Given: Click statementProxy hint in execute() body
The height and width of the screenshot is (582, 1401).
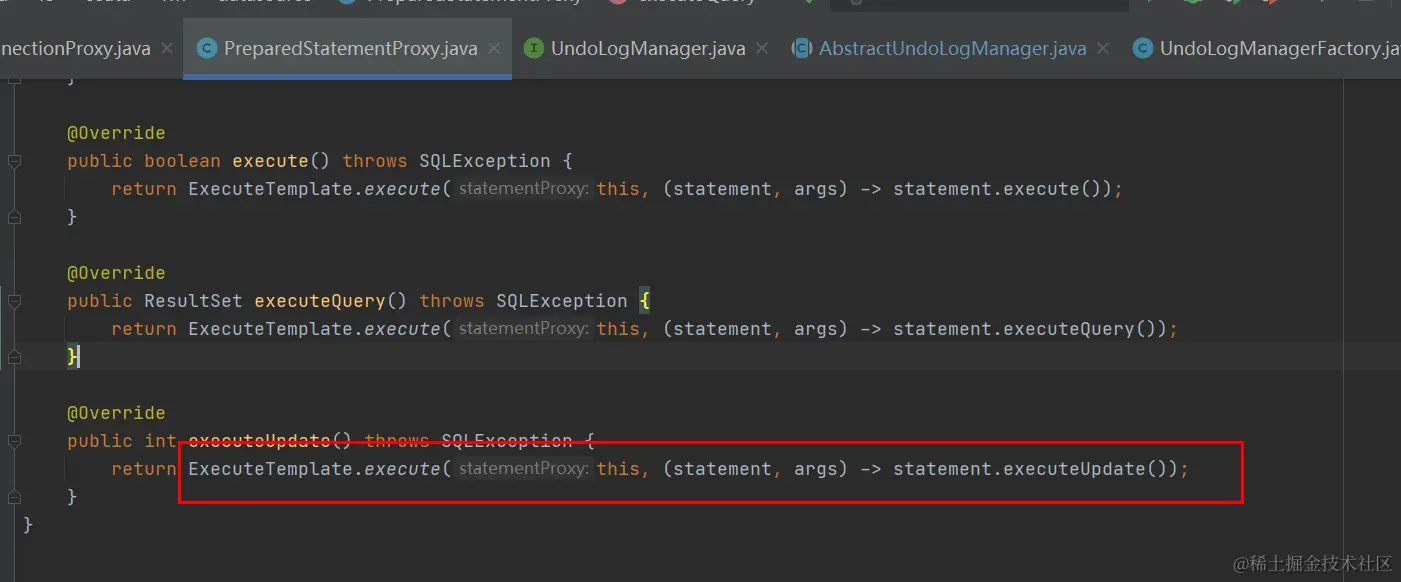Looking at the screenshot, I should coord(524,189).
